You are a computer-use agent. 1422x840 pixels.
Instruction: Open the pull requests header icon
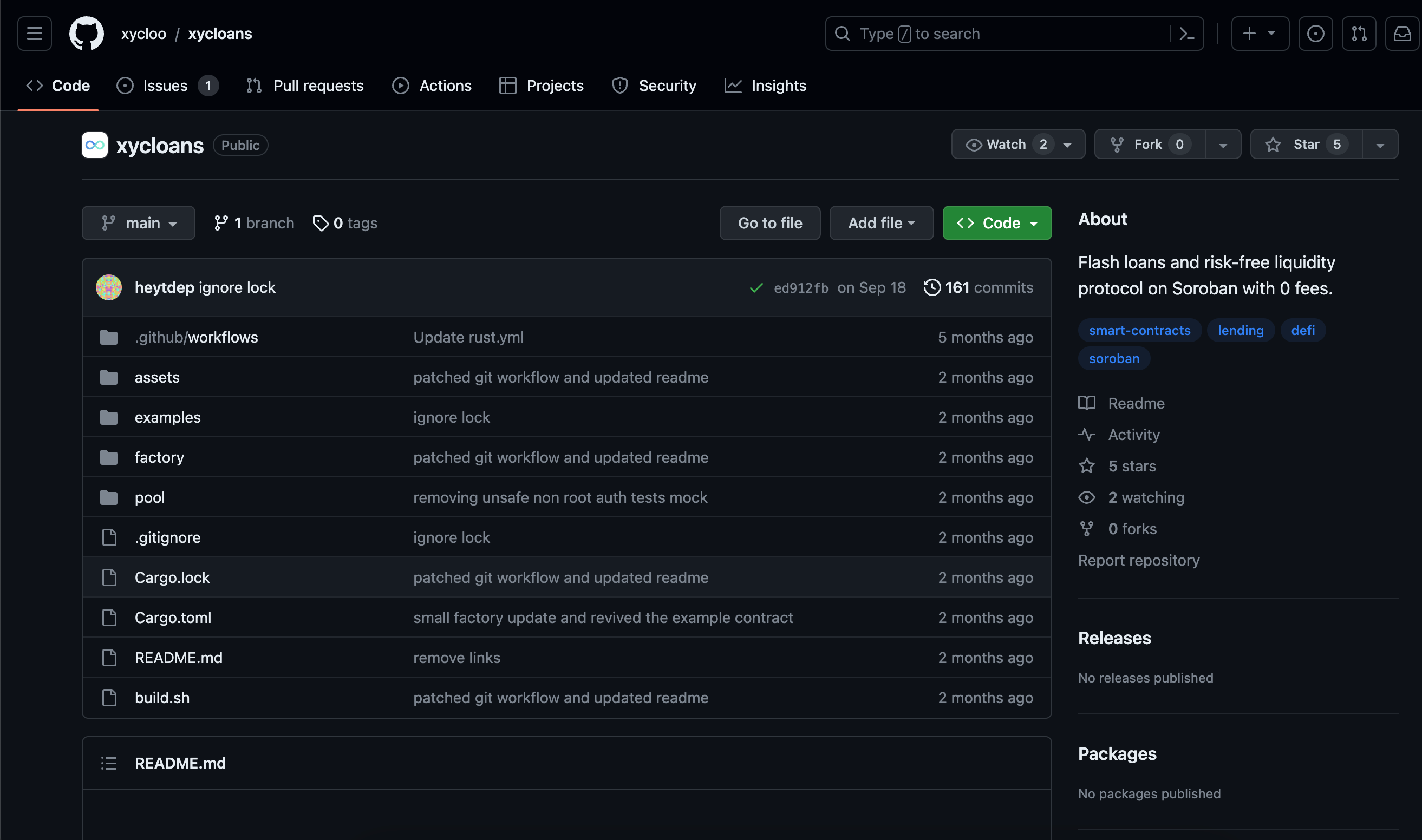pos(1359,34)
